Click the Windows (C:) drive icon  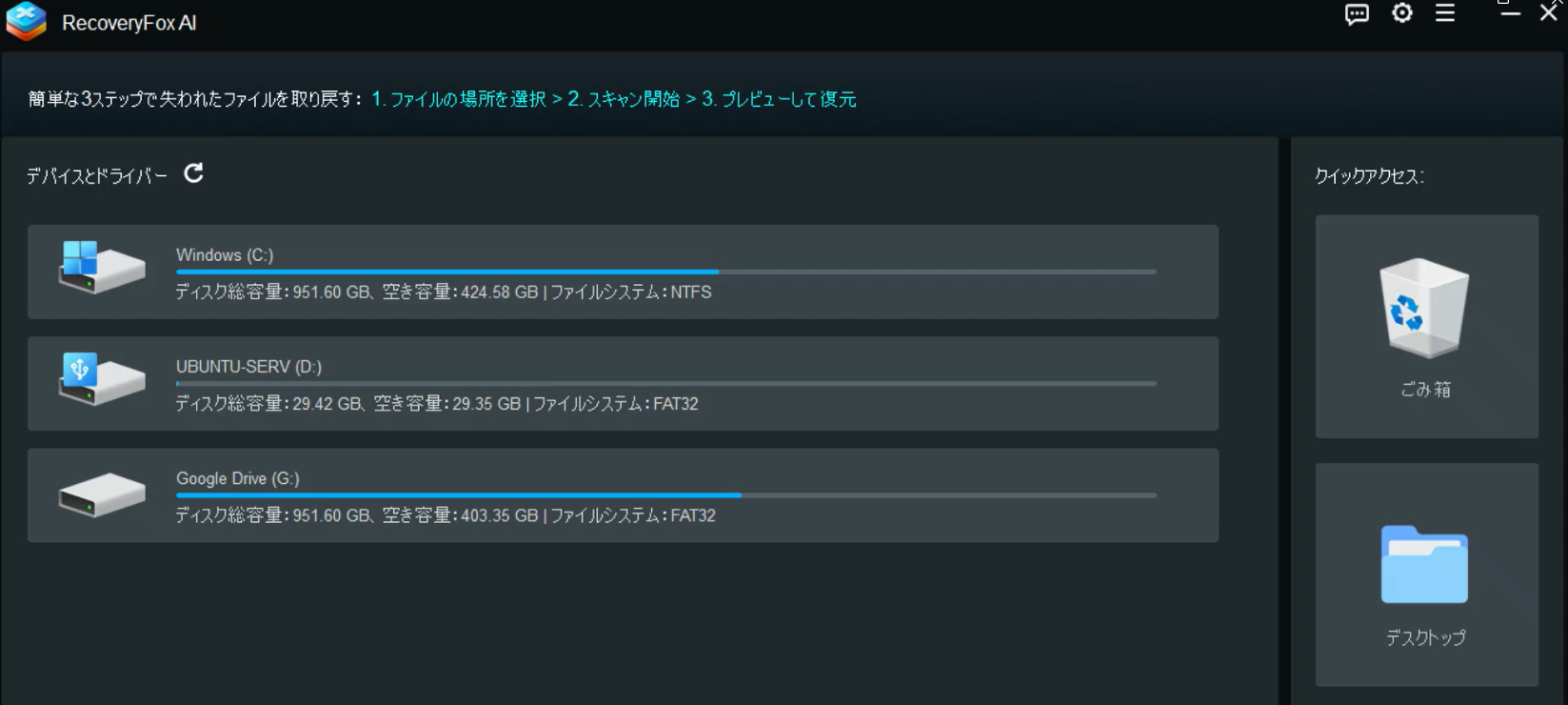click(101, 267)
